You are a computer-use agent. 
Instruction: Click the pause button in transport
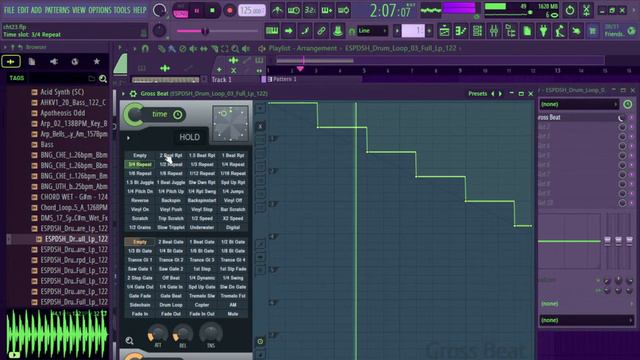[x=197, y=11]
